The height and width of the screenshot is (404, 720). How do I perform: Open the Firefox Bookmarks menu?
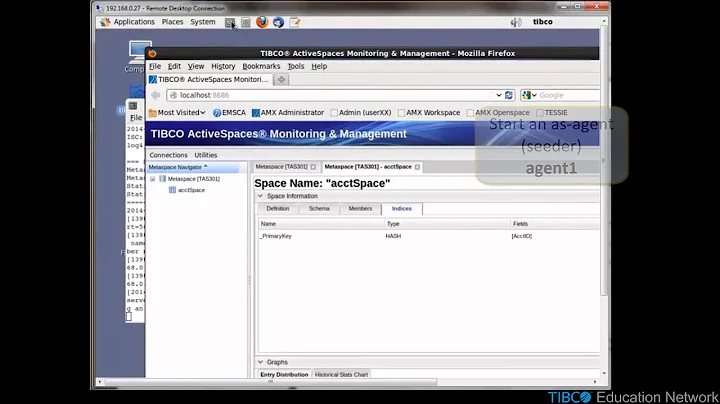[261, 66]
